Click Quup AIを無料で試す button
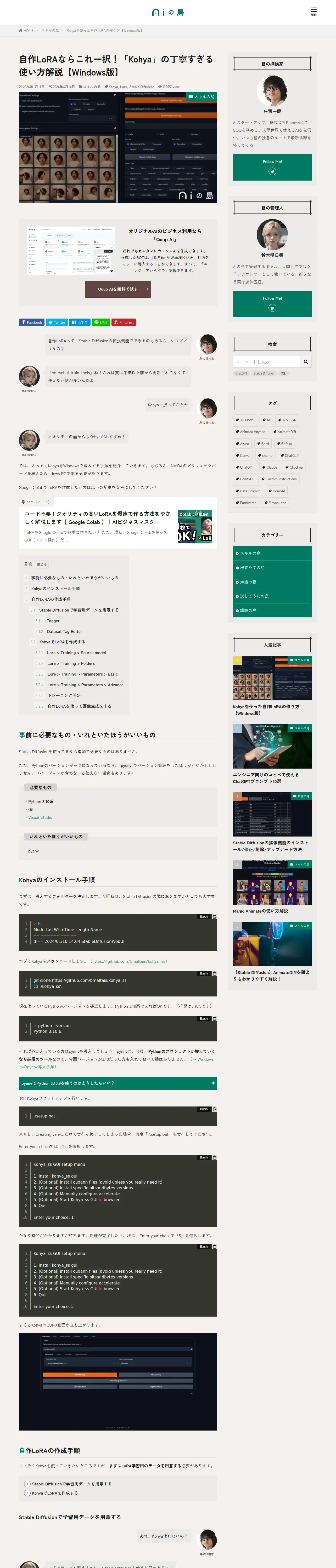Image resolution: width=336 pixels, height=1568 pixels. 118,289
